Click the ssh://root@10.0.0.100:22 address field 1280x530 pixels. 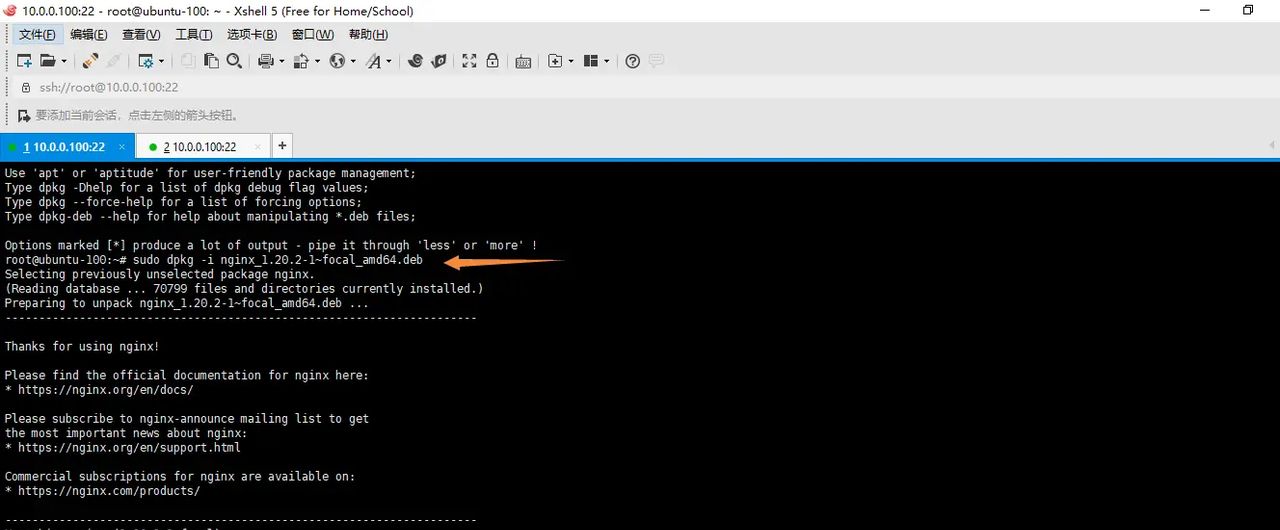[109, 88]
